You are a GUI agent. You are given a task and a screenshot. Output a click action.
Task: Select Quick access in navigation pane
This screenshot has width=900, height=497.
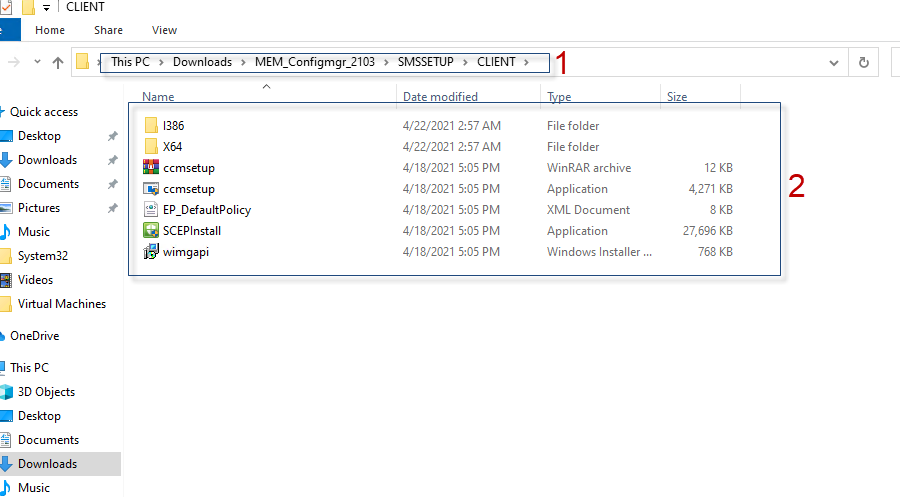click(x=44, y=112)
